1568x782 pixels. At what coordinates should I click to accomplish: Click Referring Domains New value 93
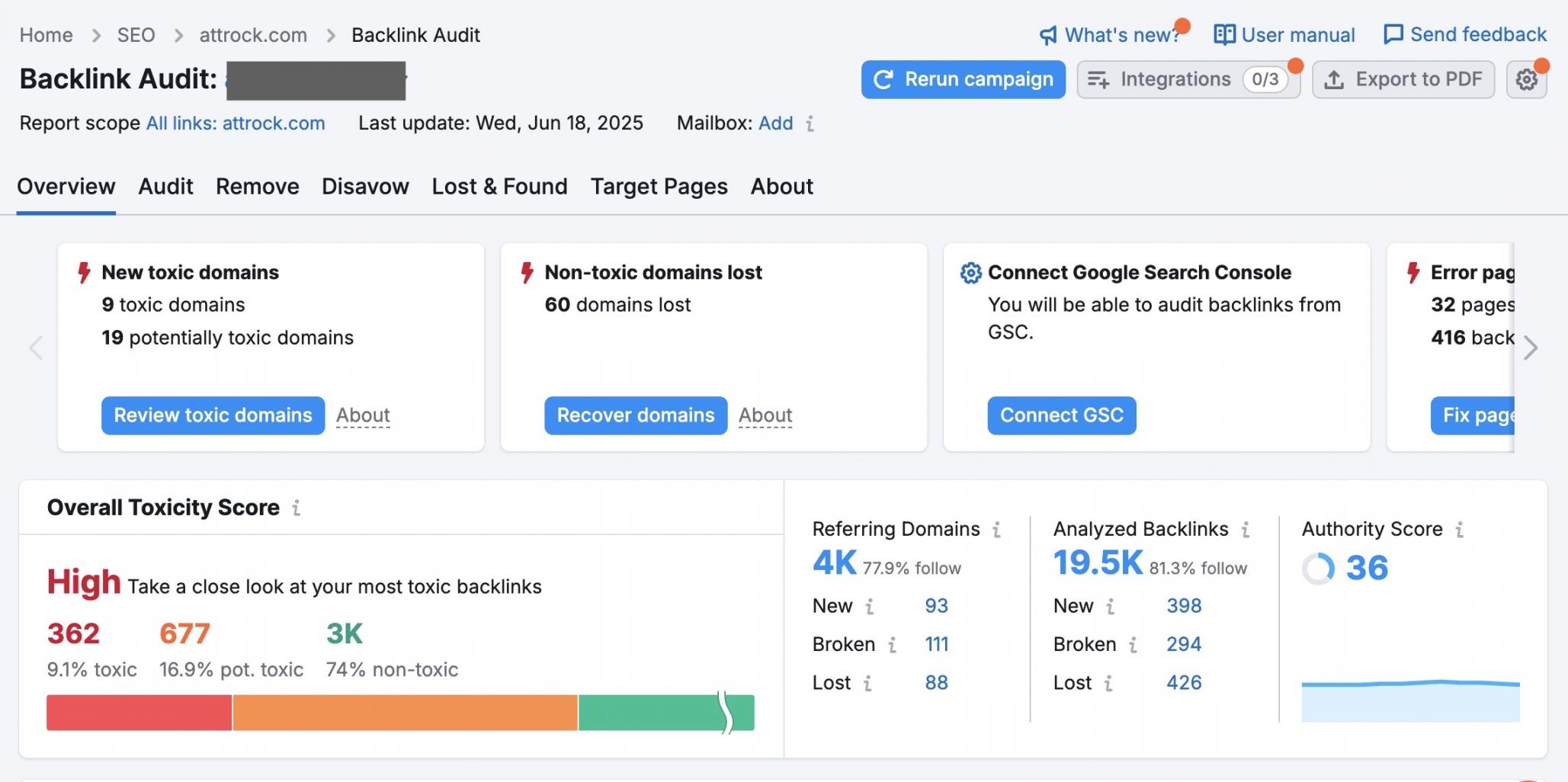(936, 607)
